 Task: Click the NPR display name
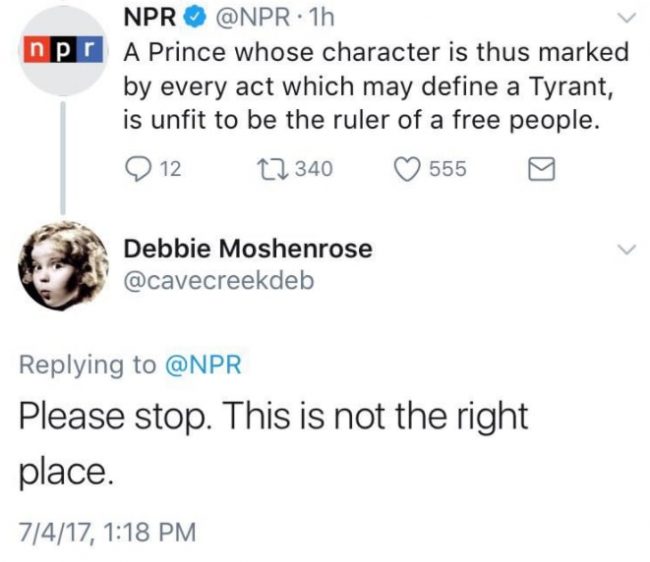tap(148, 17)
